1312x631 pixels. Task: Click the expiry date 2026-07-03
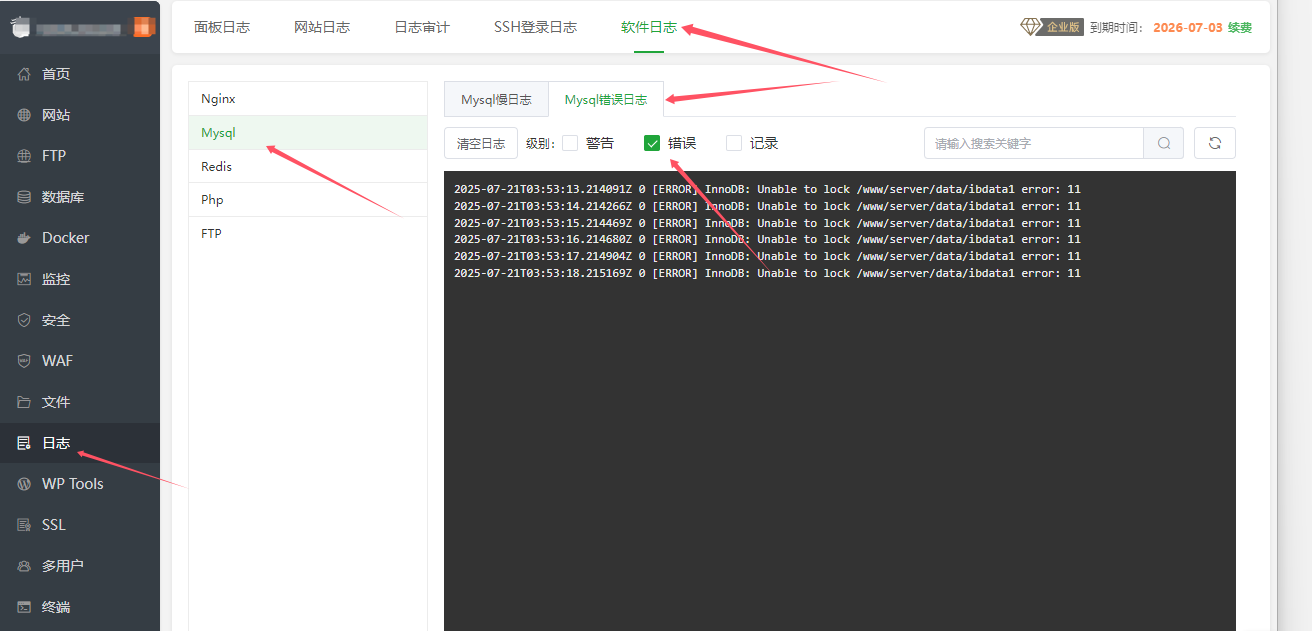tap(1188, 27)
